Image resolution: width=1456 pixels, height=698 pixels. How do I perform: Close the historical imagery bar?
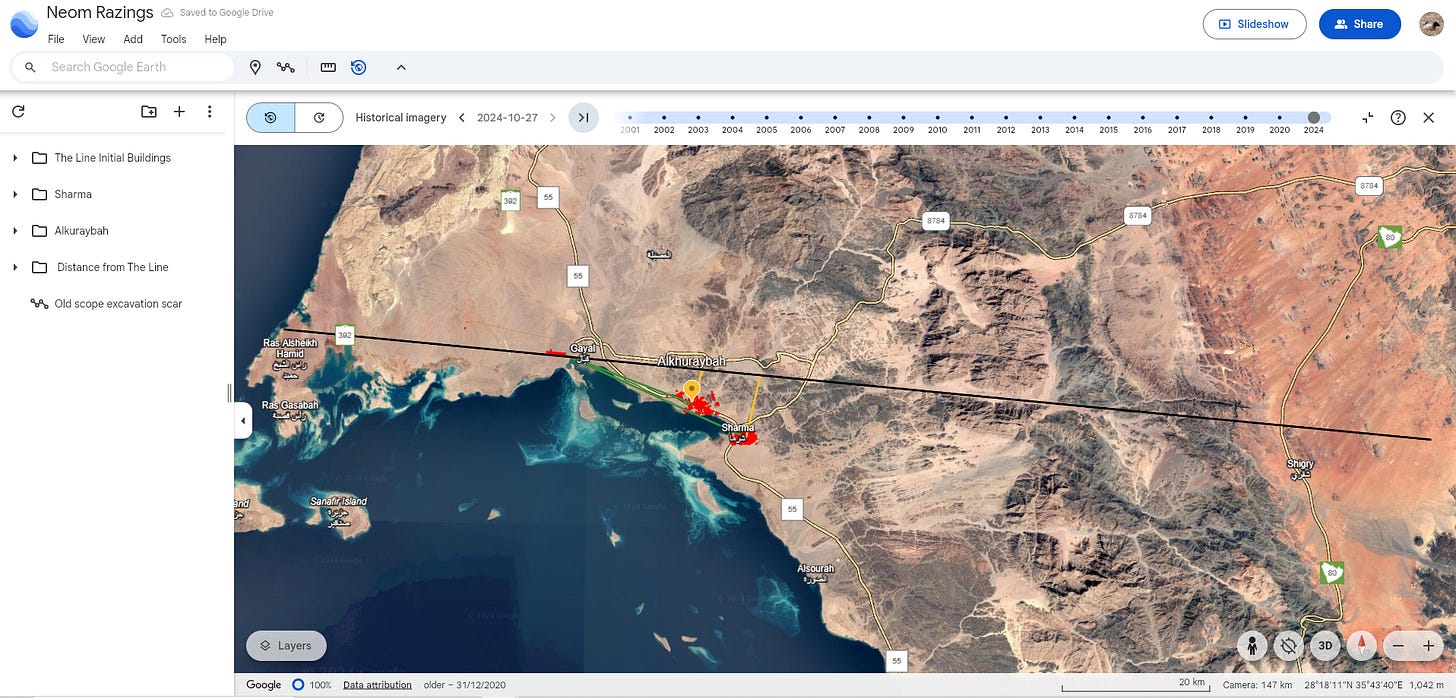click(1429, 117)
